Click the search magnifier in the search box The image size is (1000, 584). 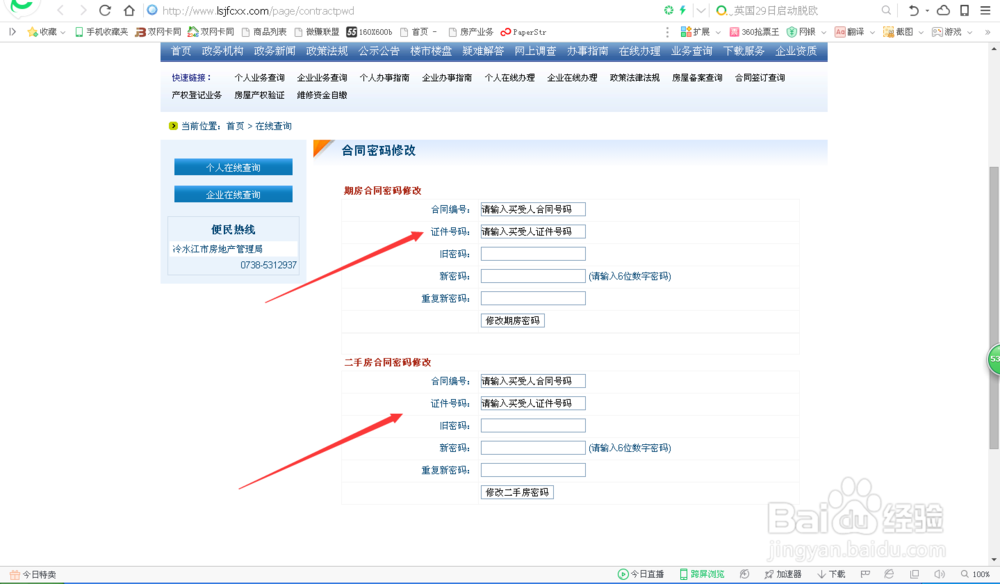pyautogui.click(x=886, y=10)
